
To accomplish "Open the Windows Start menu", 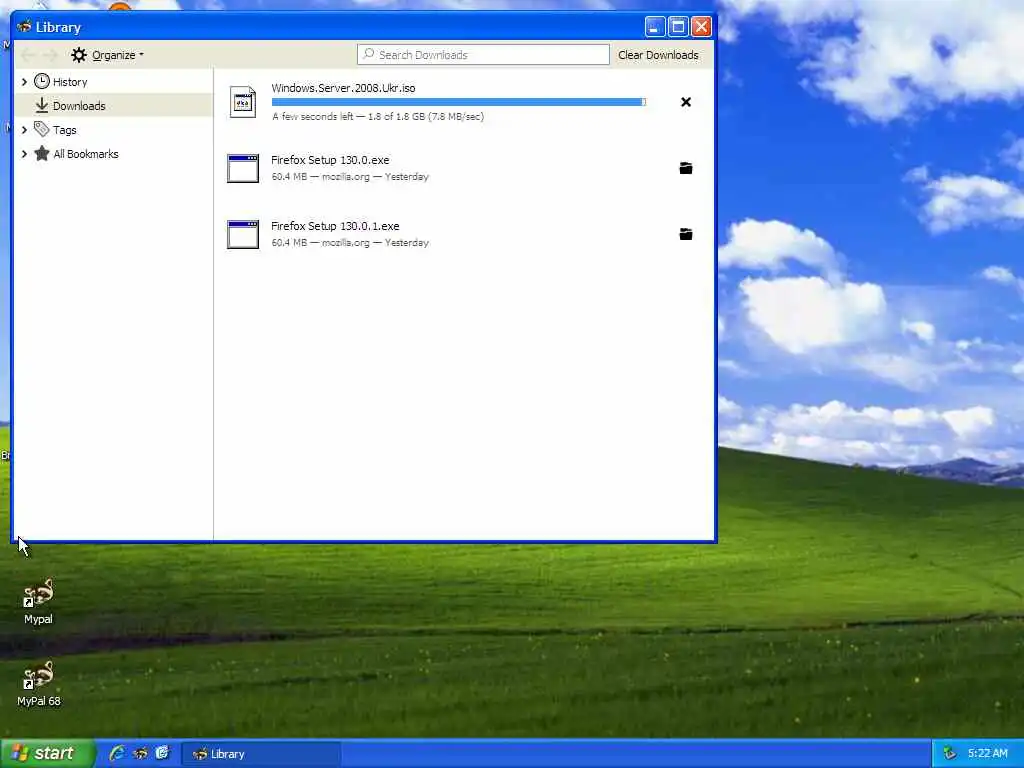I will click(47, 753).
